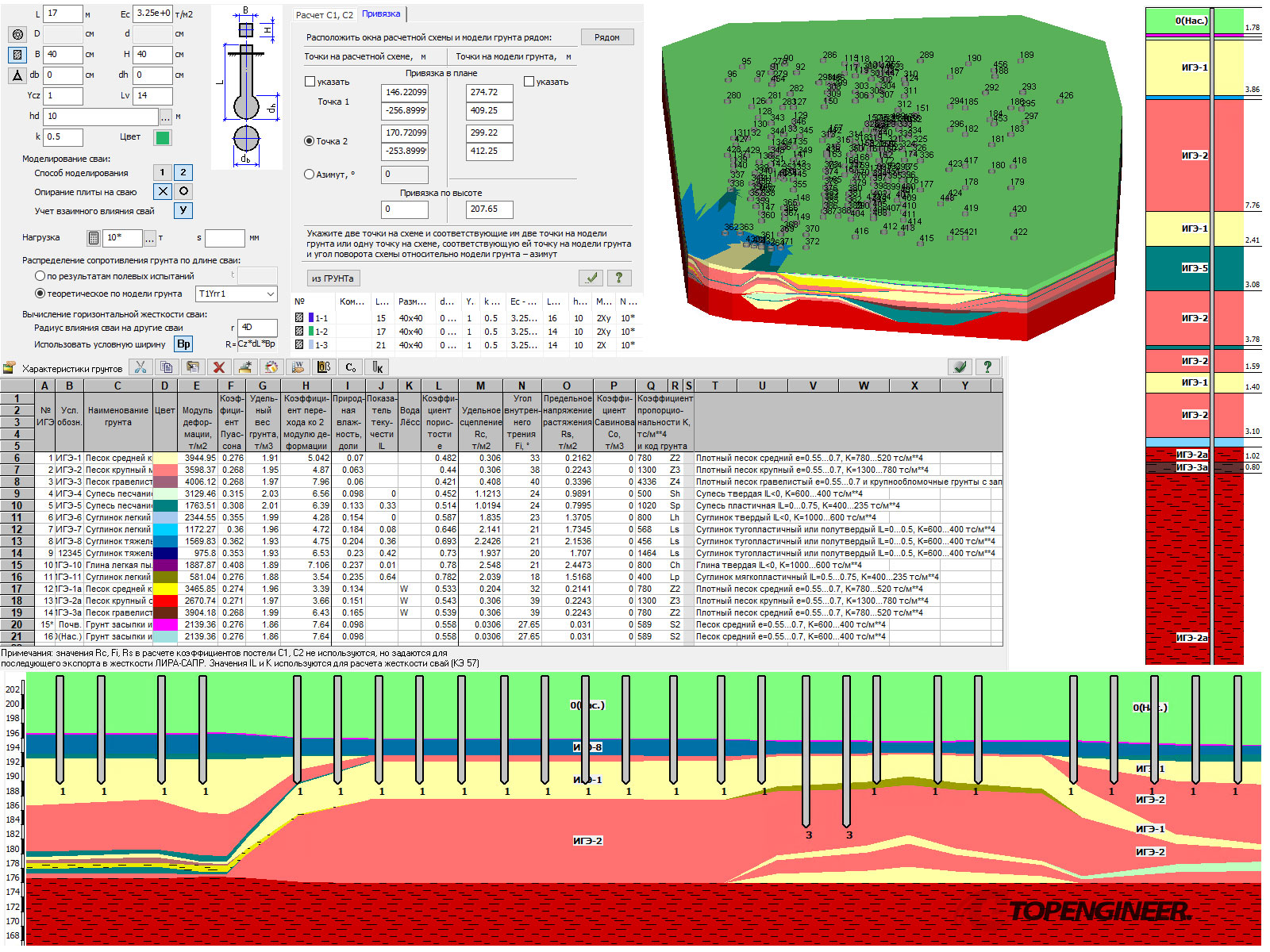
Task: Click the question mark help icon under Привязка
Action: click(618, 278)
